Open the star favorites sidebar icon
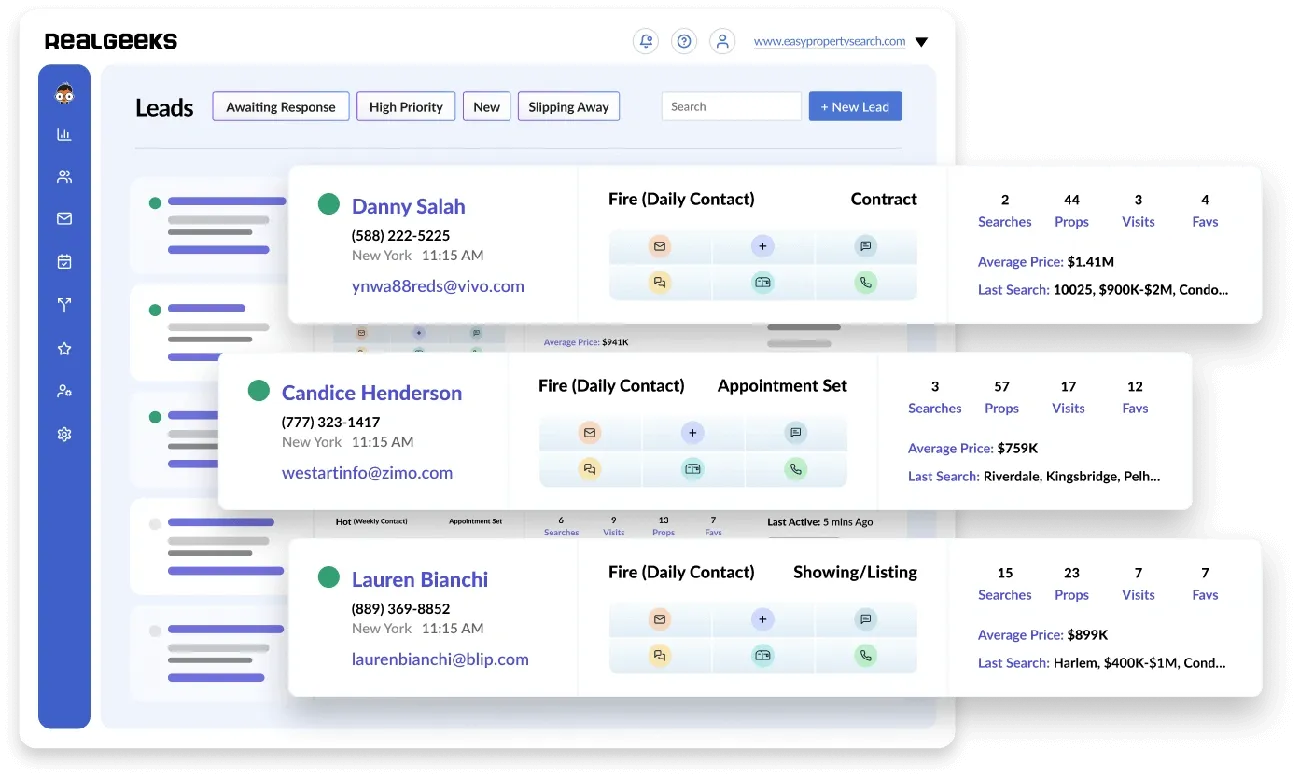The image size is (1300, 777). tap(64, 348)
